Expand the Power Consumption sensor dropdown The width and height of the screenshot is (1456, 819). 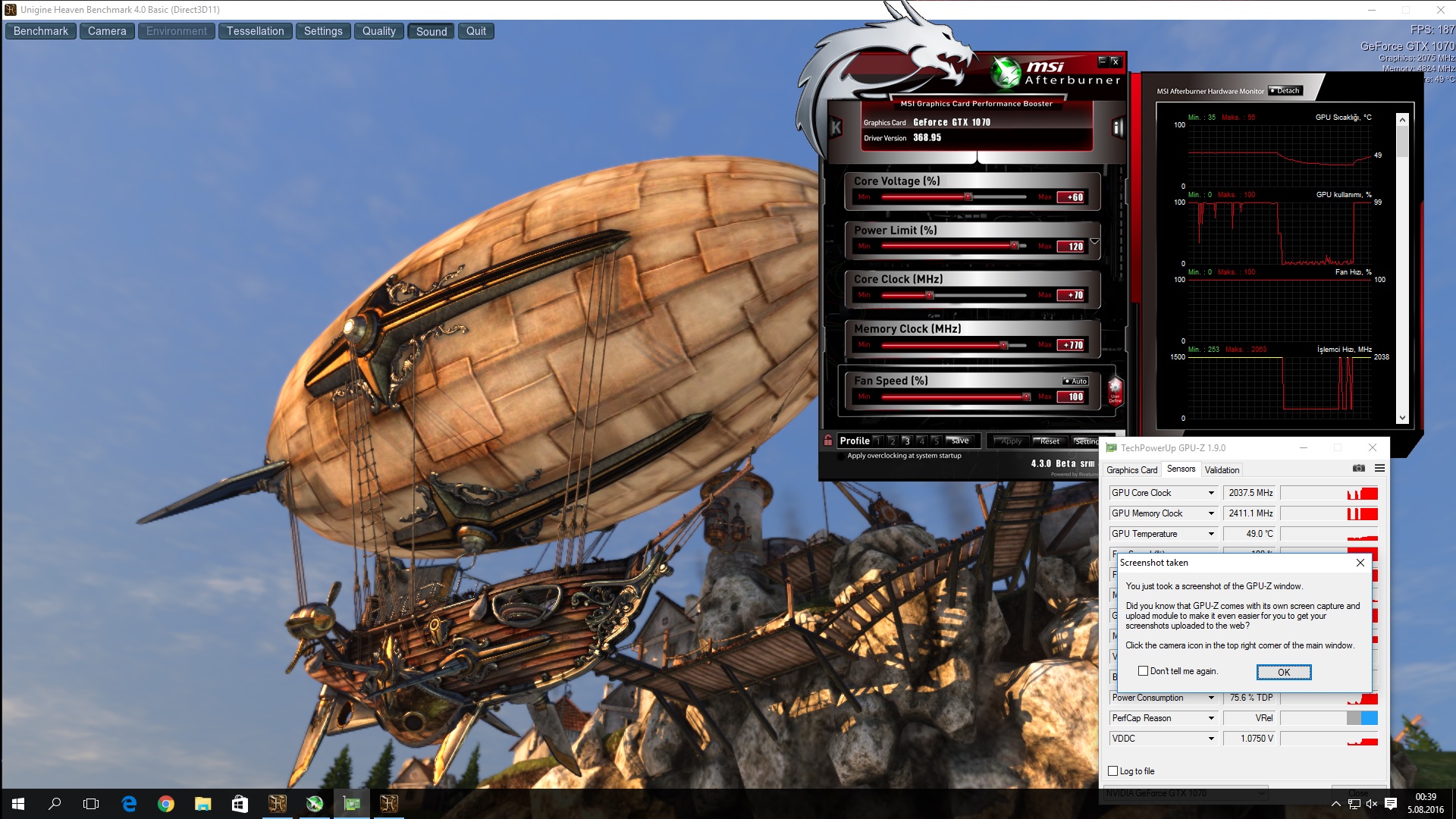(x=1211, y=698)
